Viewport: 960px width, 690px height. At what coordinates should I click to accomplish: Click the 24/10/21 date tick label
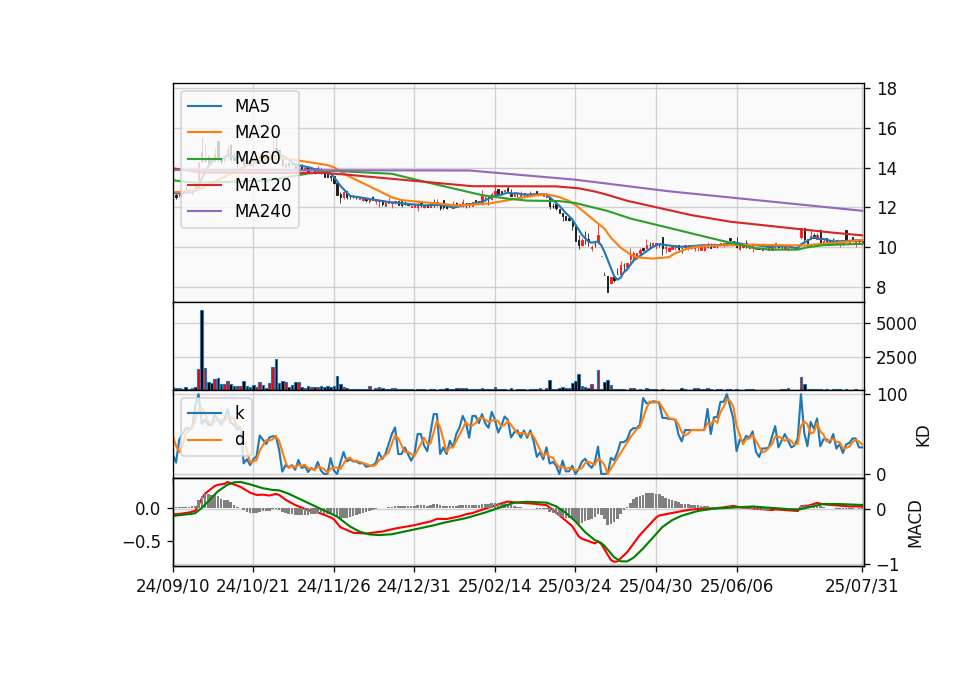tap(253, 587)
